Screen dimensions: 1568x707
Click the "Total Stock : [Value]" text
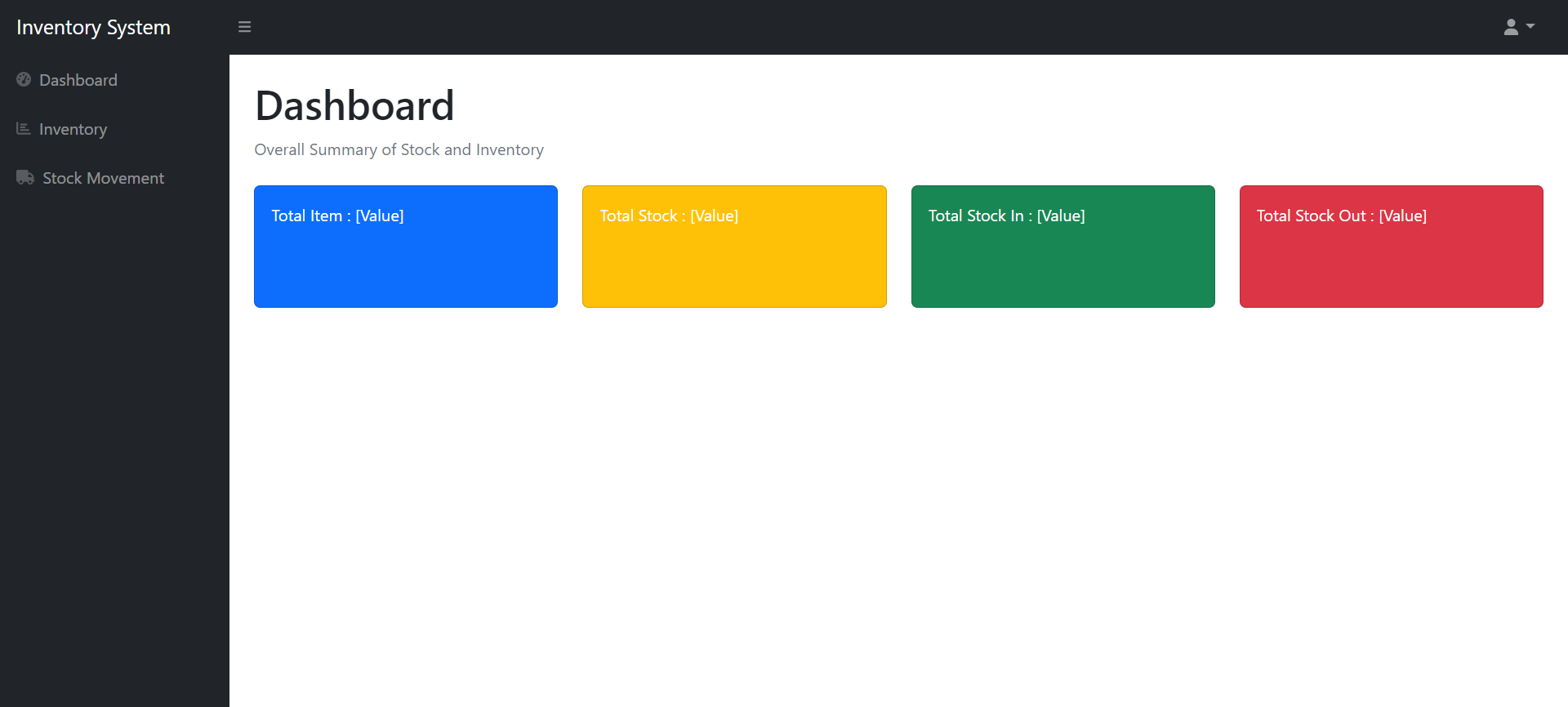(x=669, y=216)
